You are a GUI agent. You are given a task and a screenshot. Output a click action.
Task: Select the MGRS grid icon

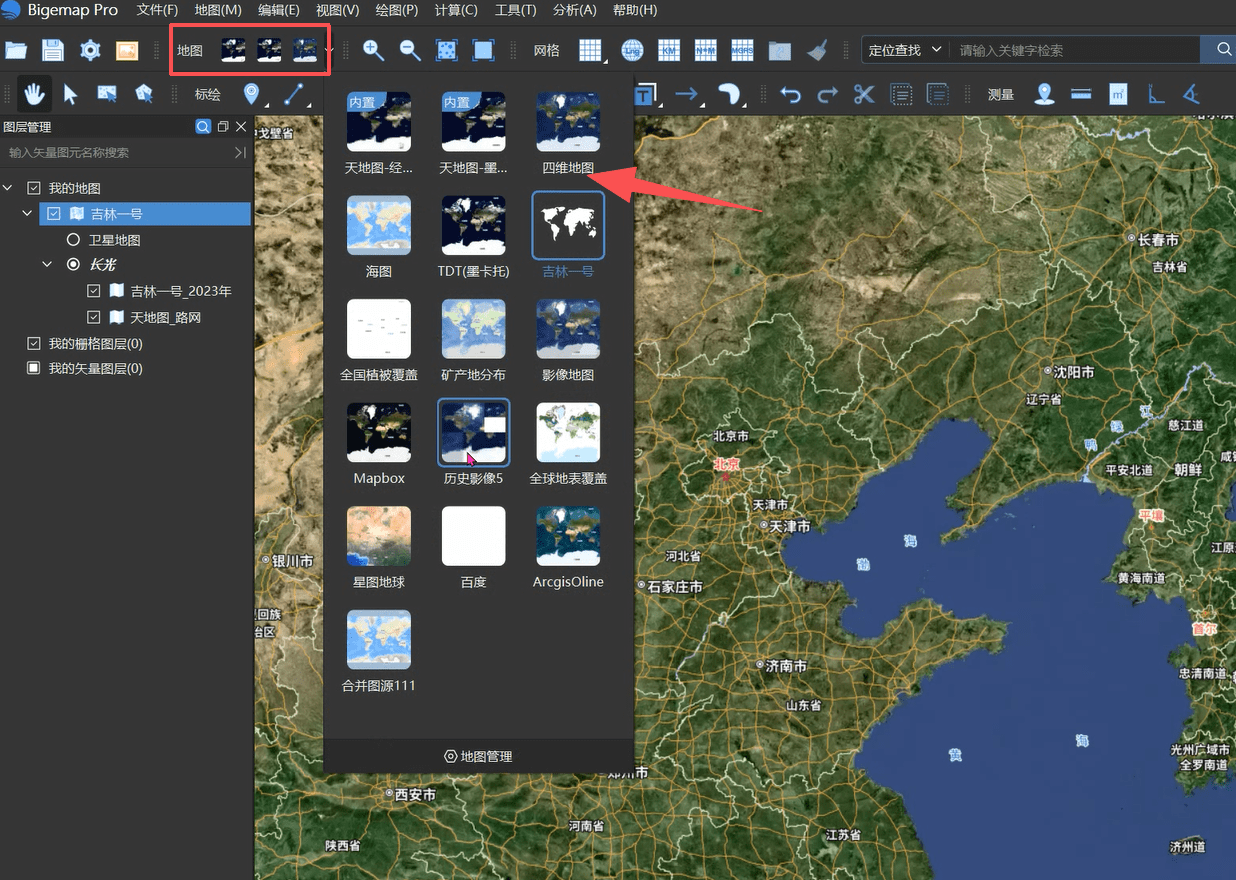[x=742, y=50]
